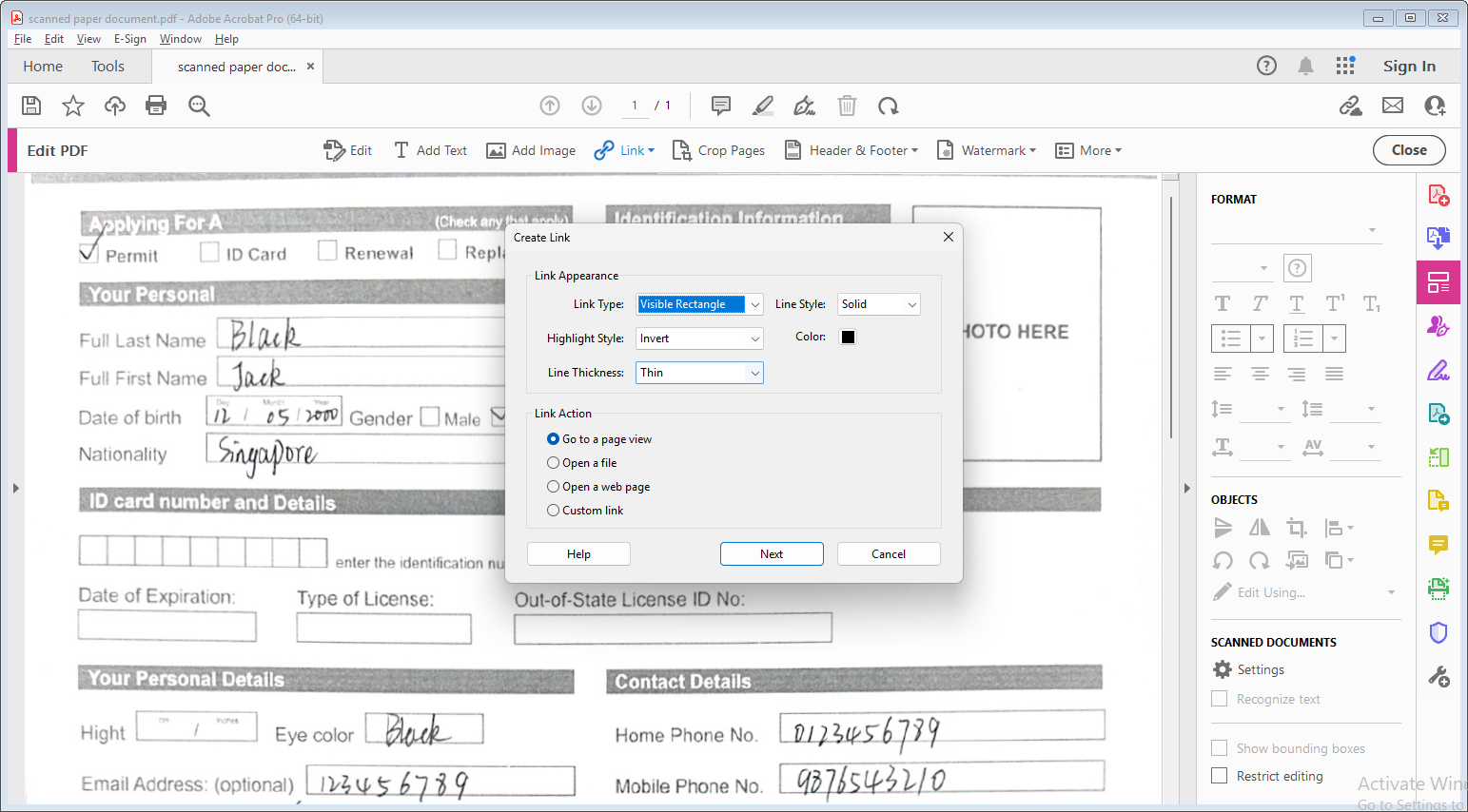
Task: Click the Add comment speech bubble icon
Action: coord(721,106)
